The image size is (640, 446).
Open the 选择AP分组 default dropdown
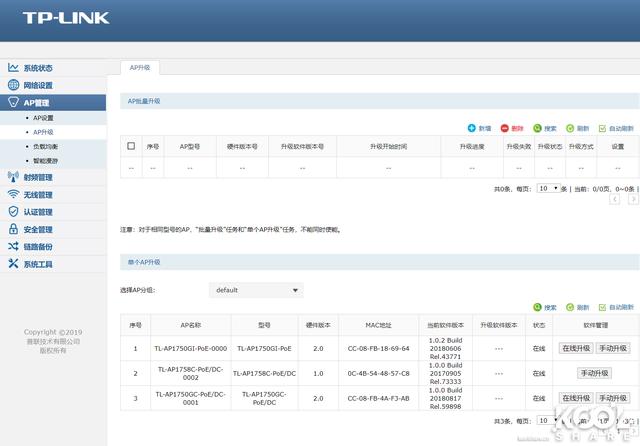click(x=256, y=290)
